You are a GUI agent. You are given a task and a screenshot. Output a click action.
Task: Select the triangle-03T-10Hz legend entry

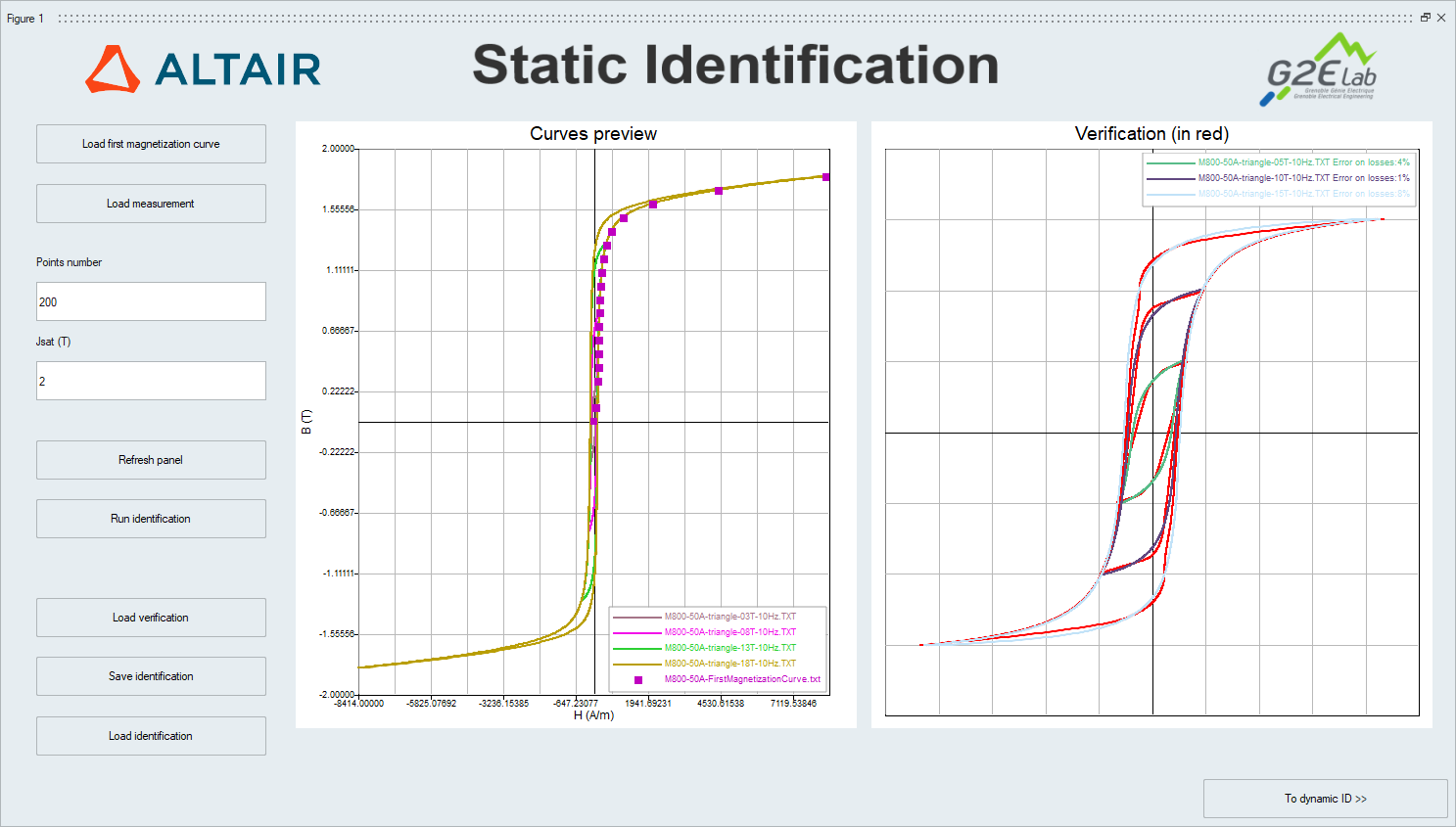pos(729,617)
